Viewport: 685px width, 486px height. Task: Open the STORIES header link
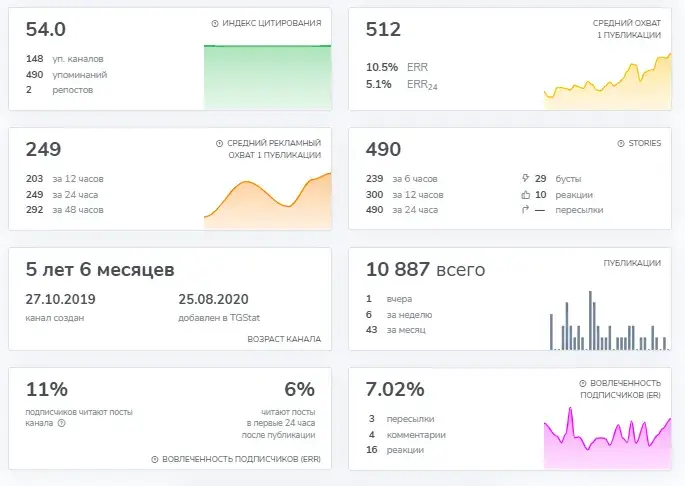tap(645, 143)
